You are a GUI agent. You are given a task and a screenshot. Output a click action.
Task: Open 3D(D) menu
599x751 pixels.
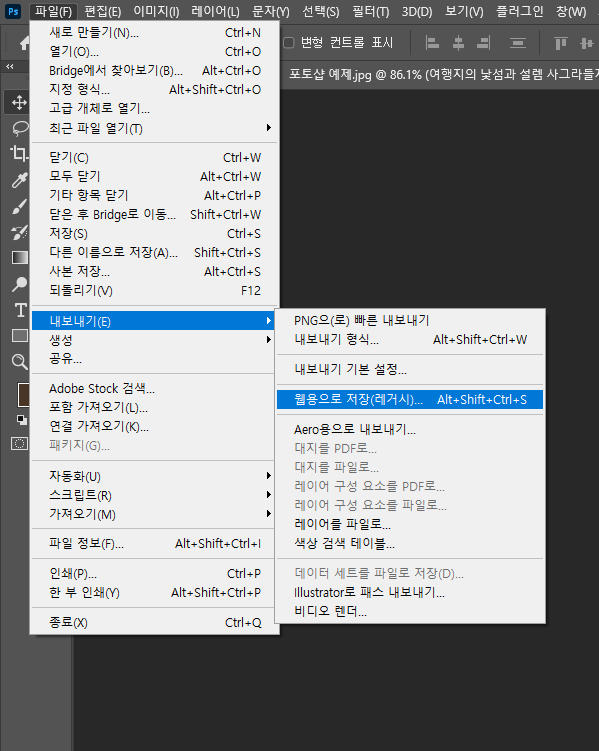click(417, 11)
